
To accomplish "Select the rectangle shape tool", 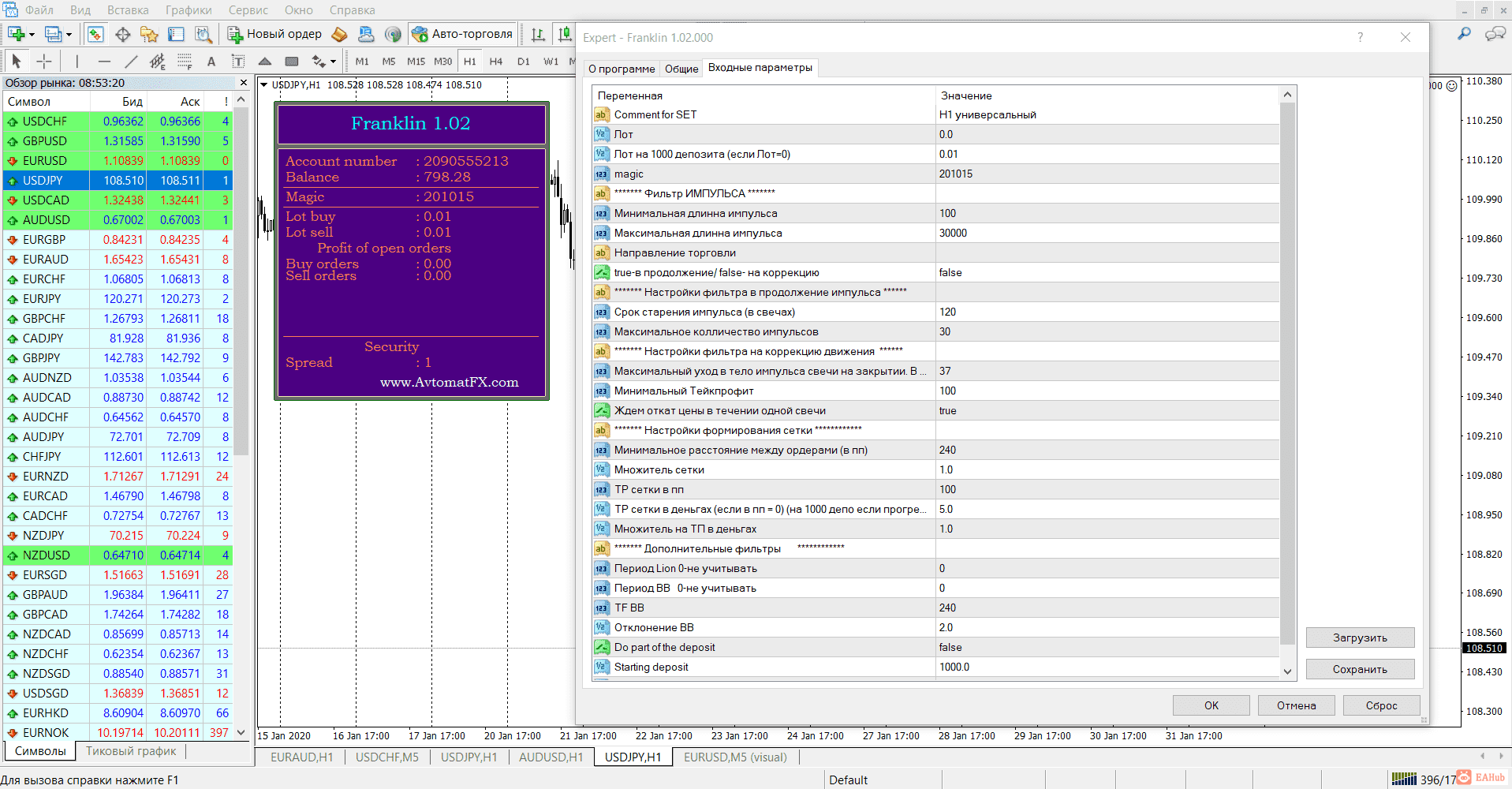I will coord(292,61).
